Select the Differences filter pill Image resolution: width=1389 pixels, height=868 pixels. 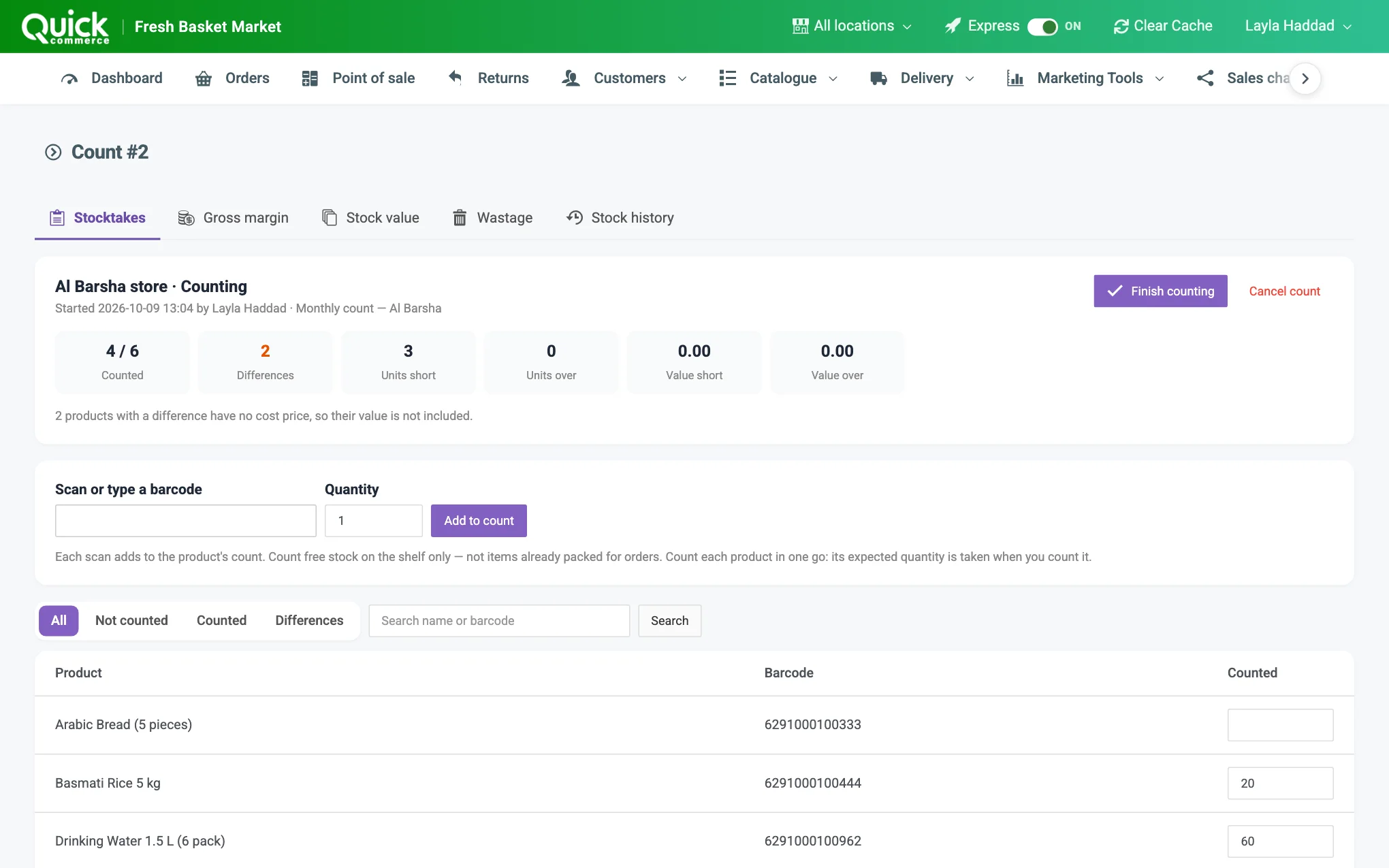pos(309,620)
